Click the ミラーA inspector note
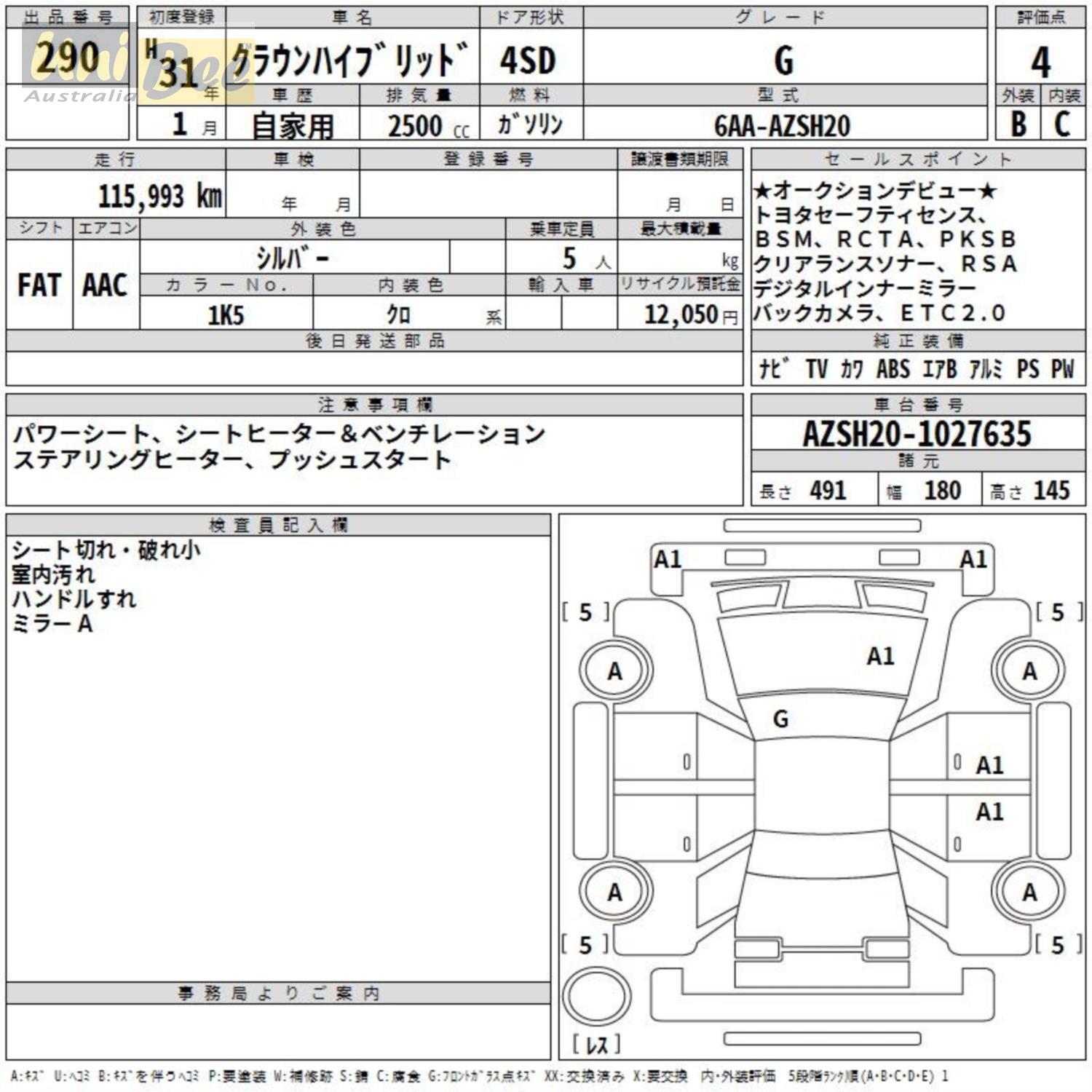This screenshot has width=1092, height=1092. click(x=52, y=624)
